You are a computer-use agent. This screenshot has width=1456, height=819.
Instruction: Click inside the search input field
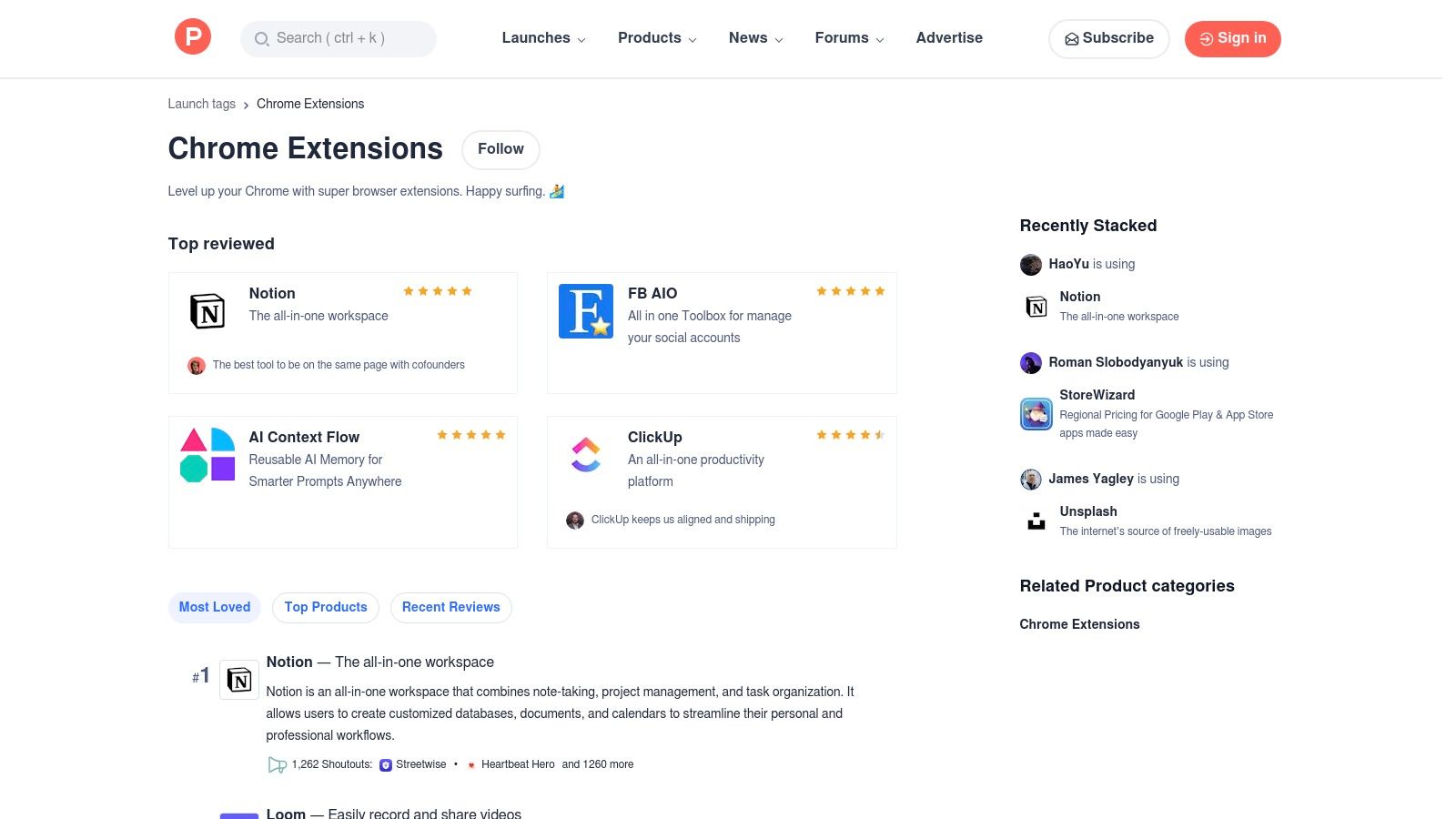[x=338, y=38]
